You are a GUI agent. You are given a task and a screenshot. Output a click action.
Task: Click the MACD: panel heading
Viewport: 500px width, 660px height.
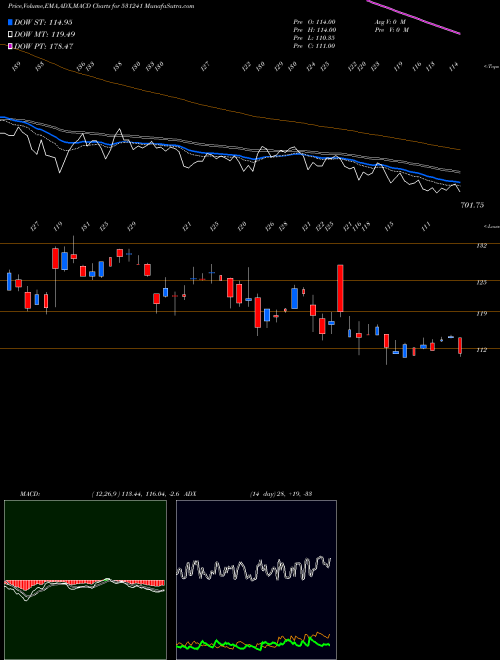[30, 493]
